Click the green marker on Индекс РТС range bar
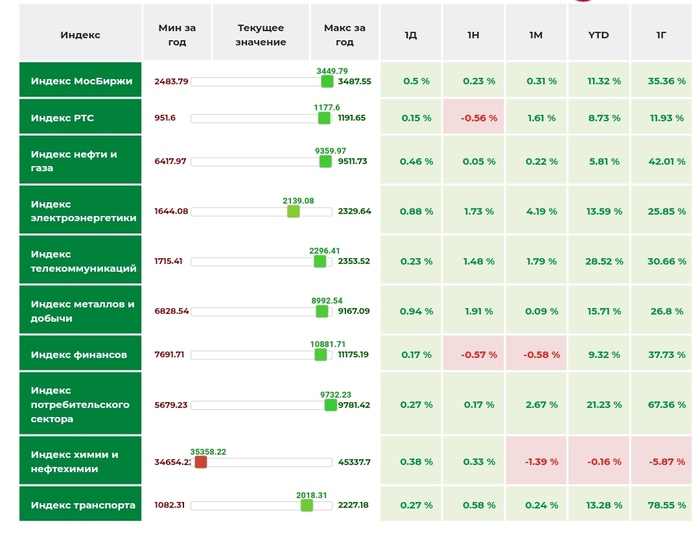This screenshot has height=537, width=700. pyautogui.click(x=324, y=118)
